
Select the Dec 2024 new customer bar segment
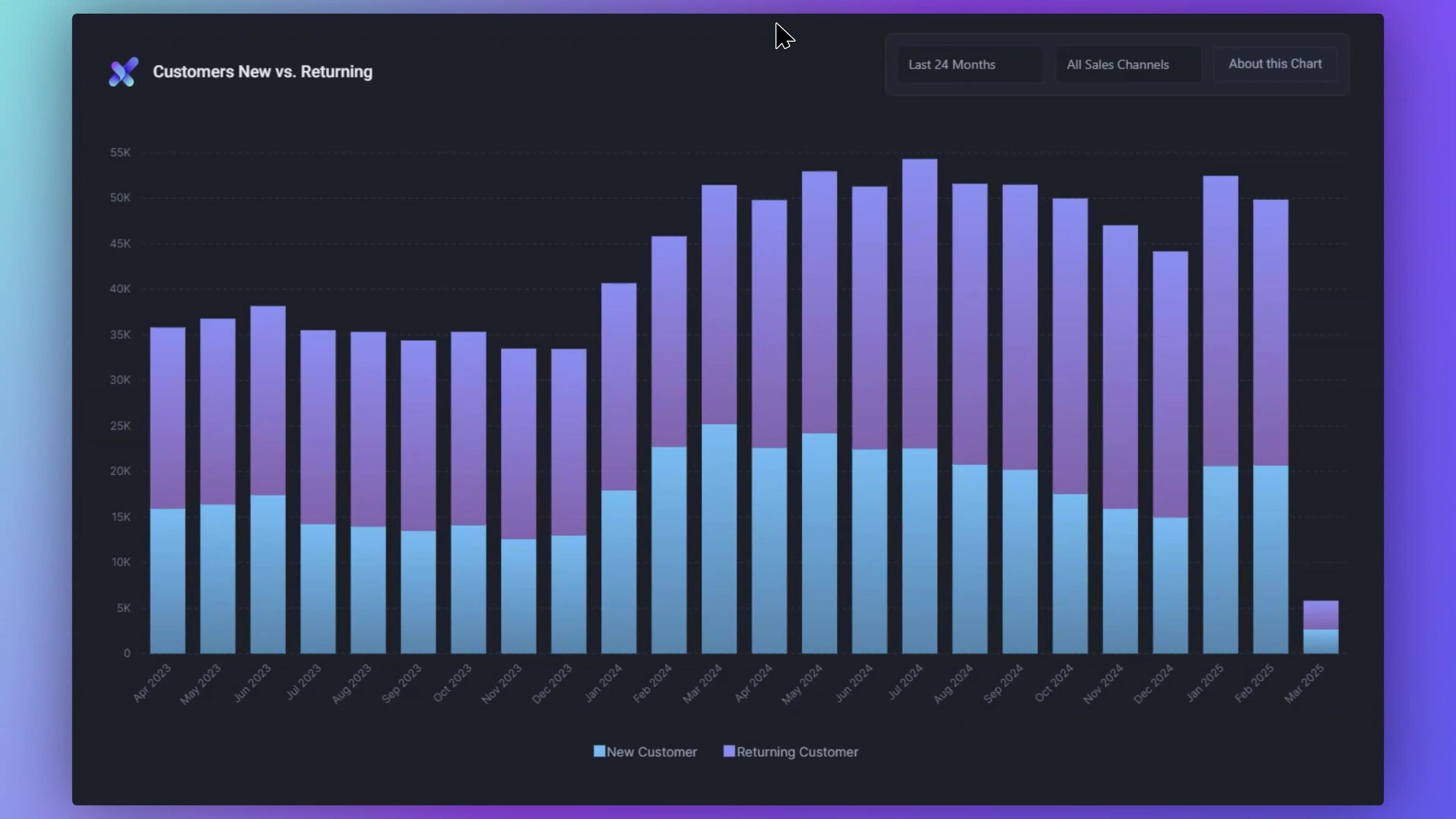pyautogui.click(x=1170, y=585)
